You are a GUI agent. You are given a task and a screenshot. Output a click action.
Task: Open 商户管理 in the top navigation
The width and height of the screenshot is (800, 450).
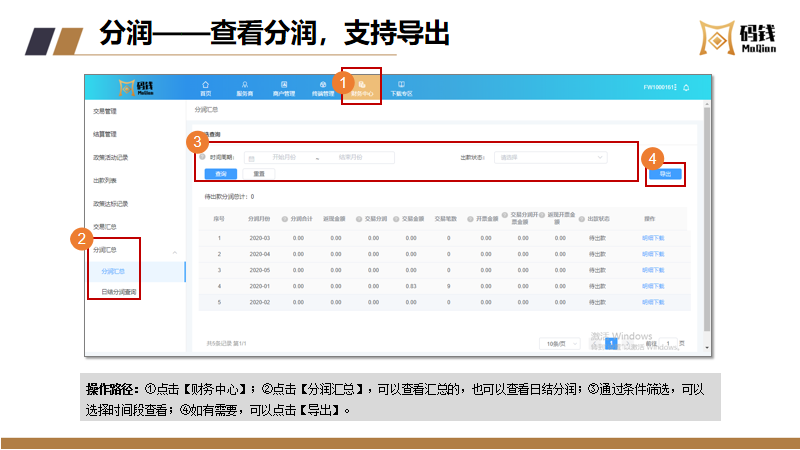click(284, 87)
